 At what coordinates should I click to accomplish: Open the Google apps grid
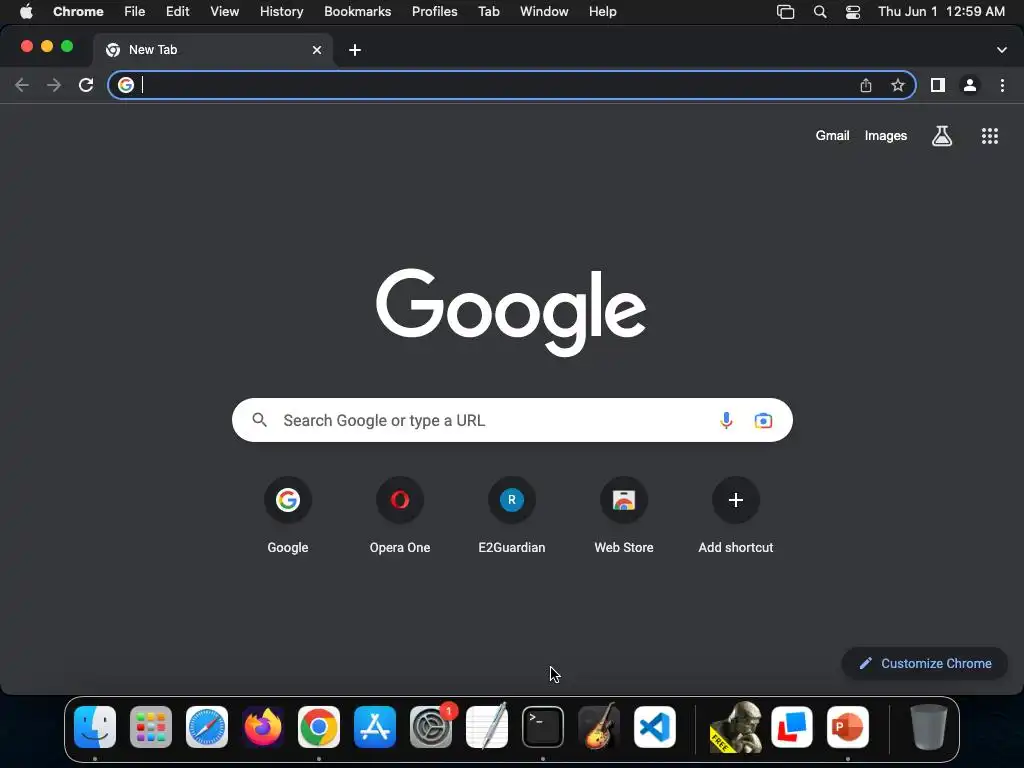click(x=990, y=136)
